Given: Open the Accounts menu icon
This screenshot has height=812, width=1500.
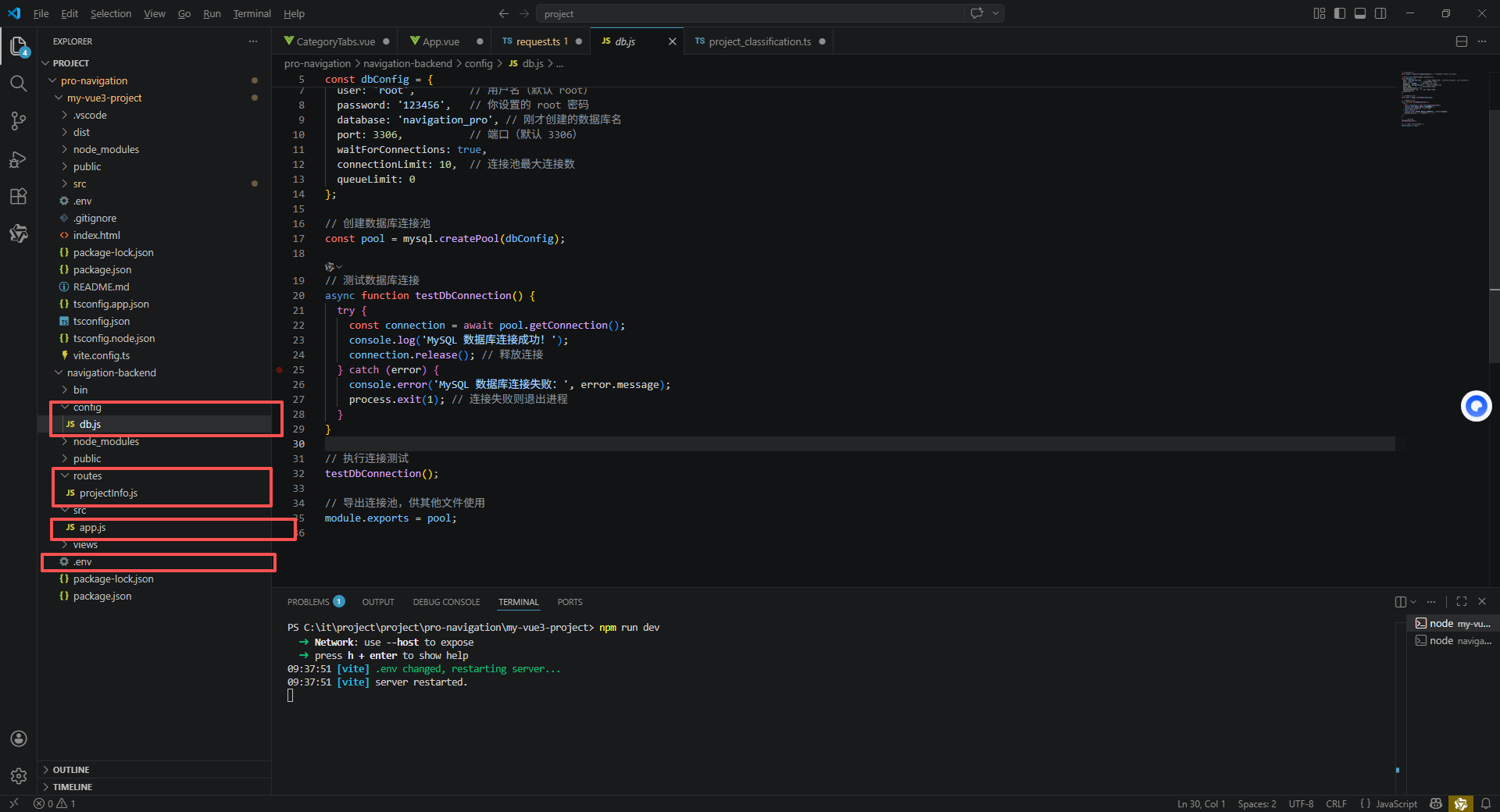Looking at the screenshot, I should [19, 739].
